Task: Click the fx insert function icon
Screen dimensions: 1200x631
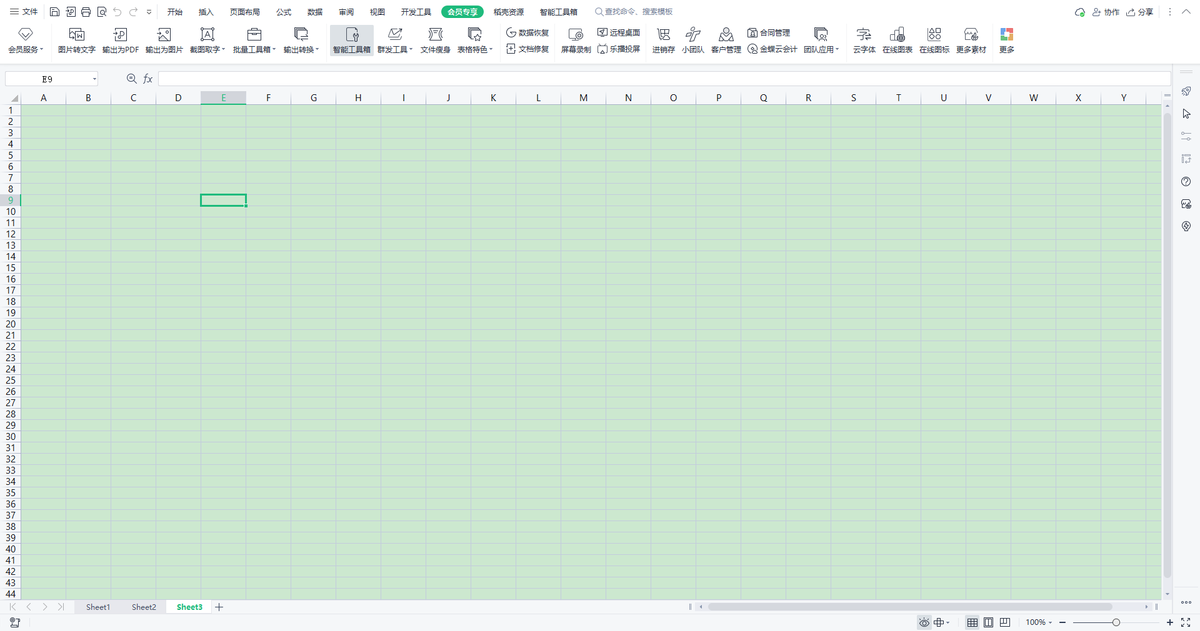Action: tap(148, 78)
